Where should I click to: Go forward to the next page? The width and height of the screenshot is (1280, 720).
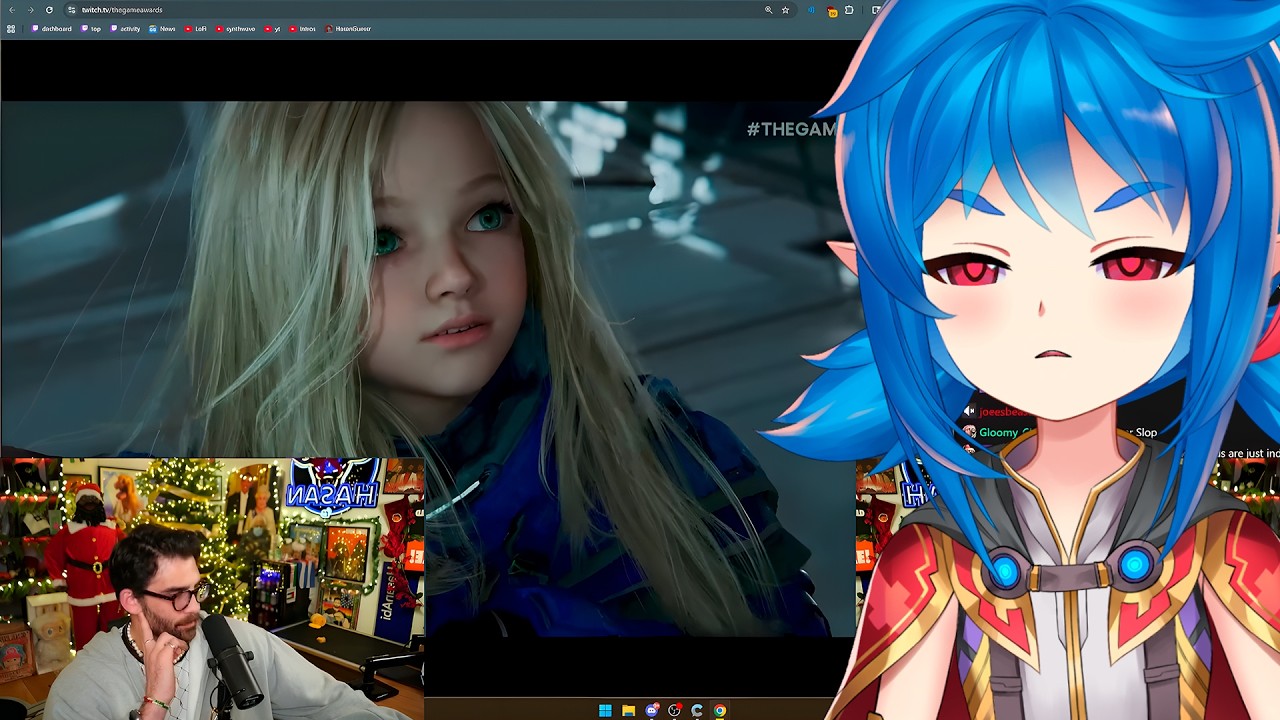point(30,10)
